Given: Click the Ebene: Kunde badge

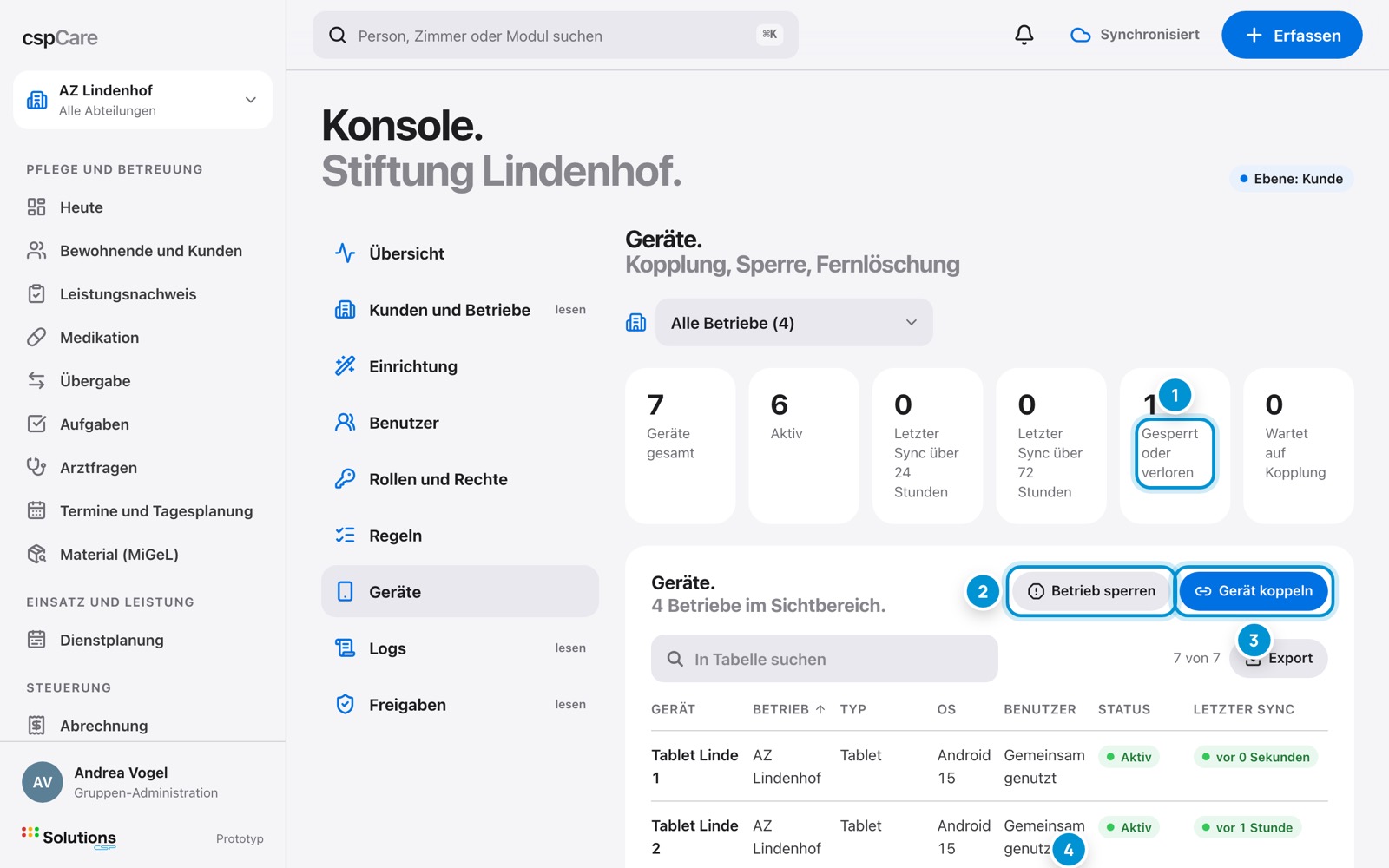Looking at the screenshot, I should click(1291, 179).
